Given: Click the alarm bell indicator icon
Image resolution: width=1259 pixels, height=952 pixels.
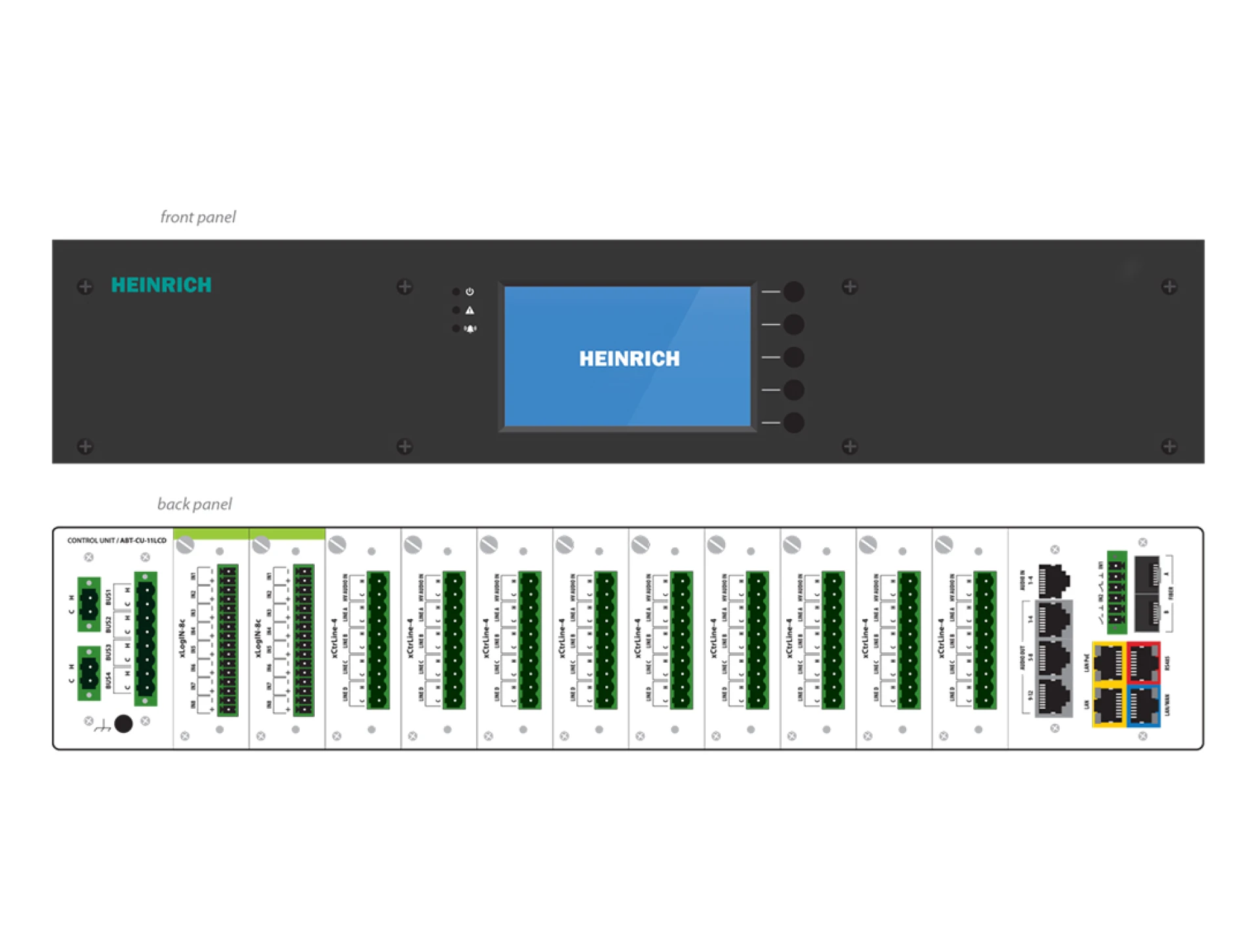Looking at the screenshot, I should [x=470, y=328].
